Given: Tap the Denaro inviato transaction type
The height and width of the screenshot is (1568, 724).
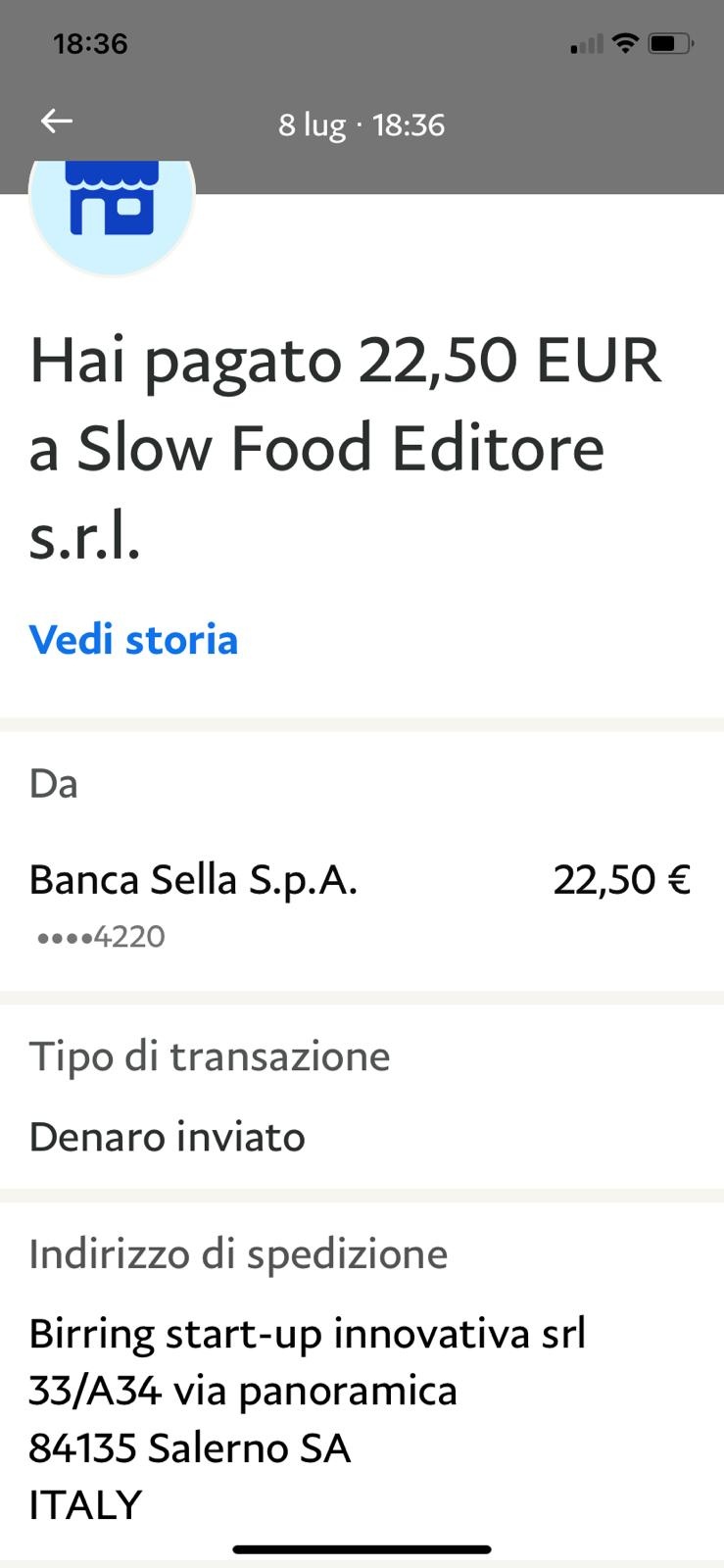Looking at the screenshot, I should coord(168,1138).
